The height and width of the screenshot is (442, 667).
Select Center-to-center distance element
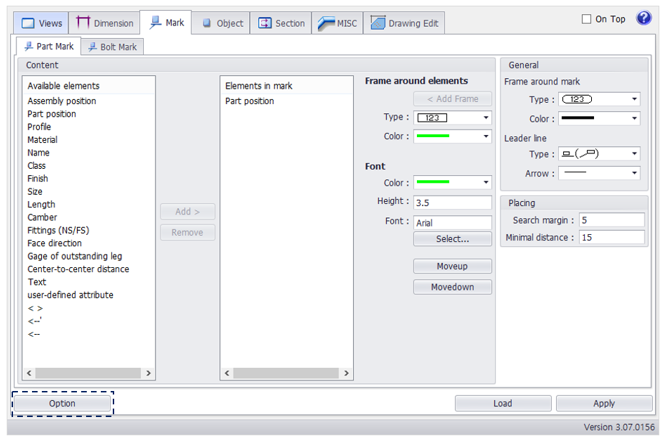point(78,269)
